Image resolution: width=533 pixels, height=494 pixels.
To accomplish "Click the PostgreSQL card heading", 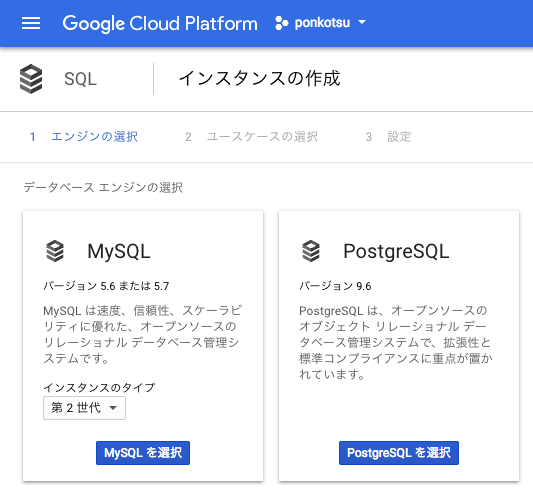I will (396, 251).
